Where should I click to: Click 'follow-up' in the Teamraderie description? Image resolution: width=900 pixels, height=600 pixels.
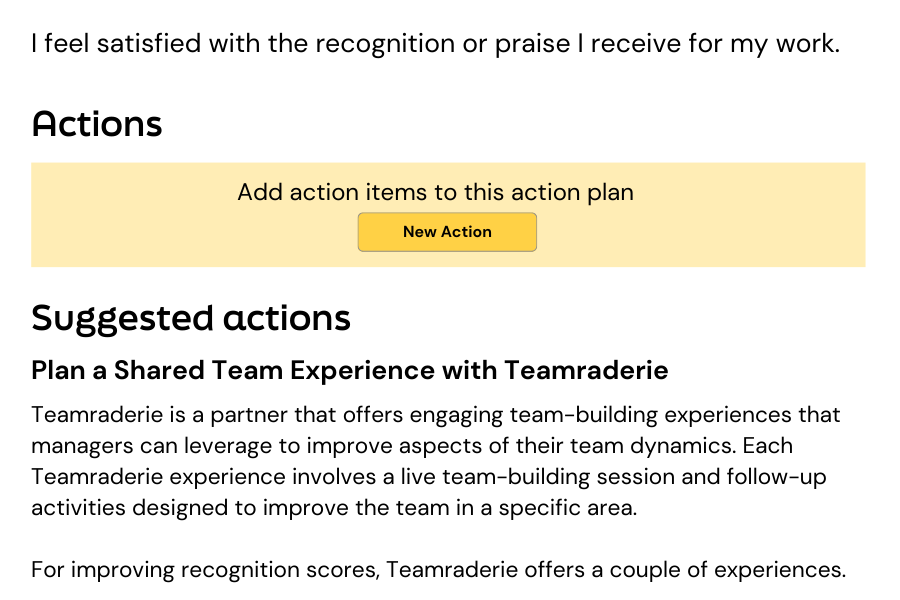784,477
